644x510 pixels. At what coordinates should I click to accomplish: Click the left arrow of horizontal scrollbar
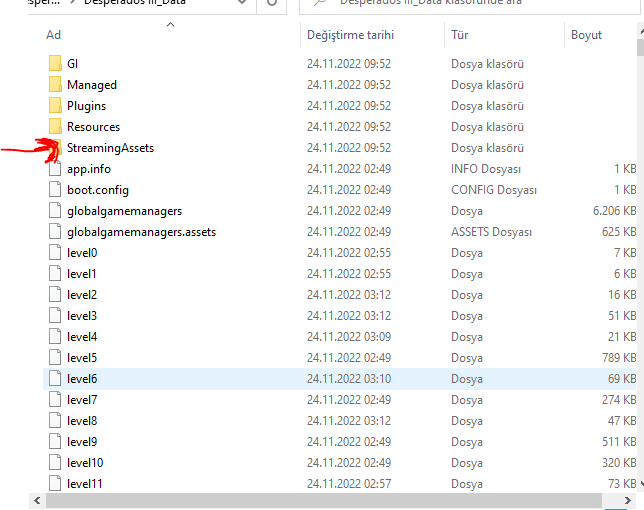(37, 500)
